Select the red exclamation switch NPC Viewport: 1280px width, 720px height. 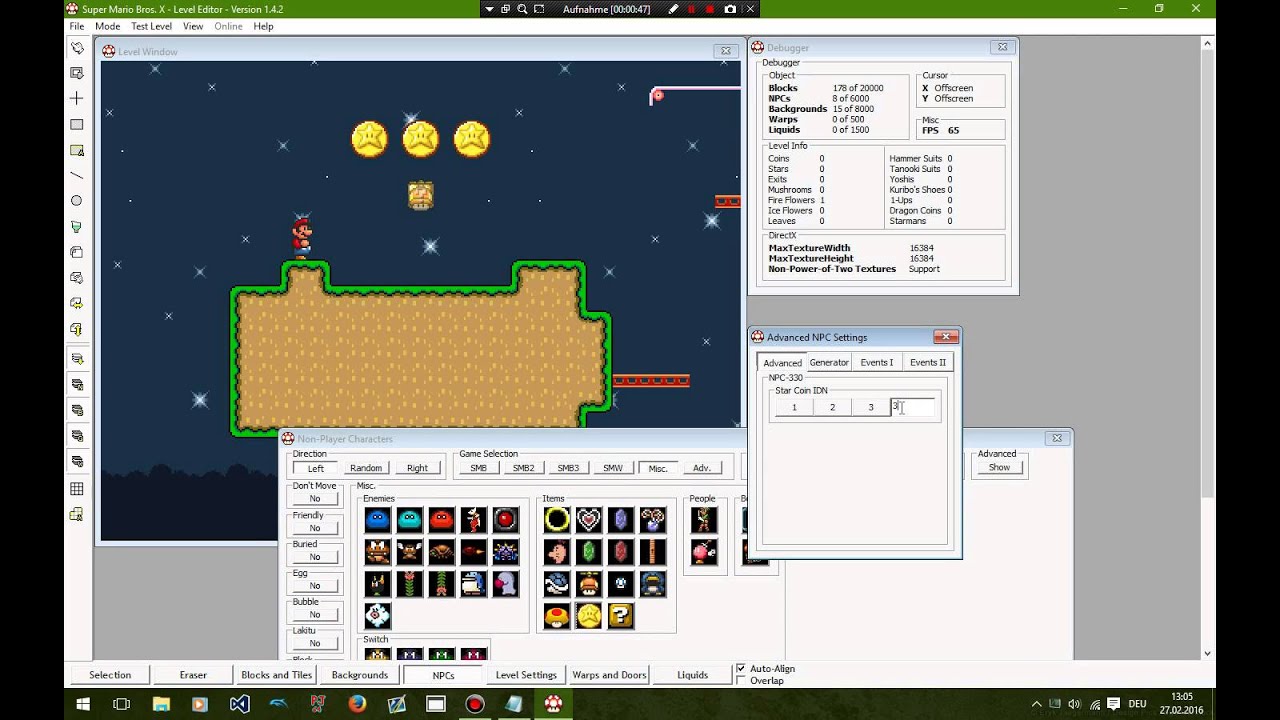(x=473, y=654)
